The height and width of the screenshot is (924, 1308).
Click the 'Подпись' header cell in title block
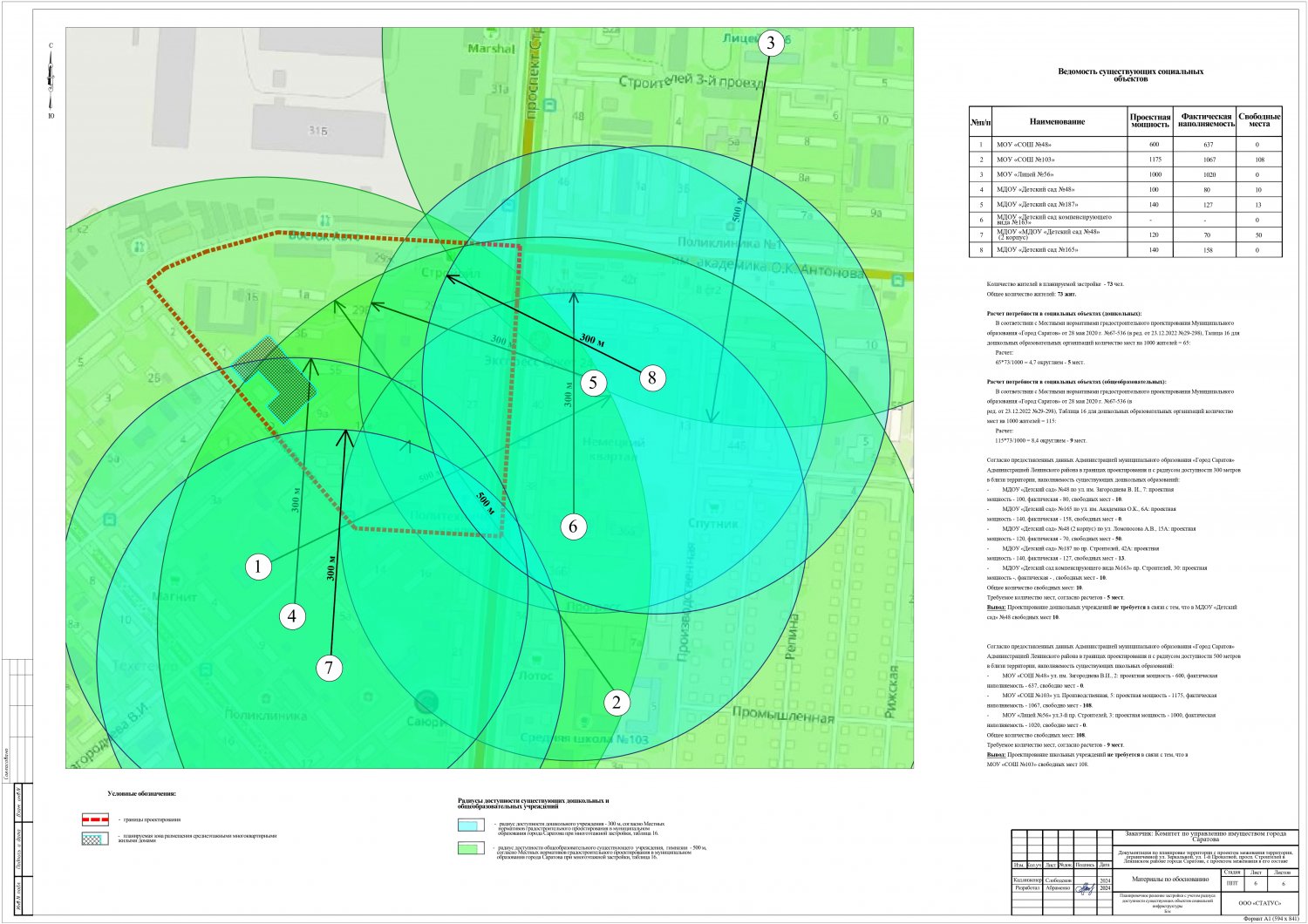tap(1085, 865)
